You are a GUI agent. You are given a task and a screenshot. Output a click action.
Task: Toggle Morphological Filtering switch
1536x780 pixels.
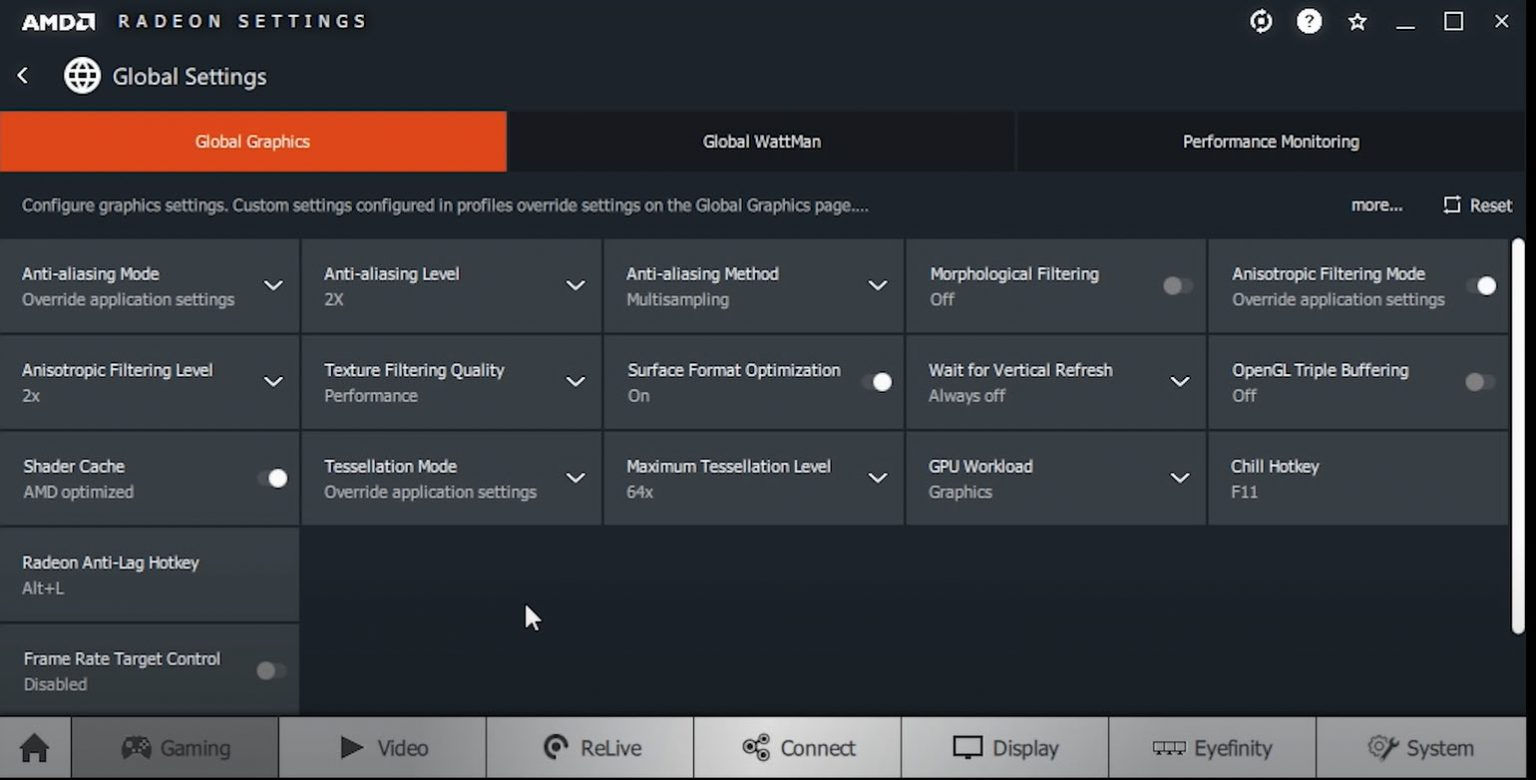tap(1177, 286)
